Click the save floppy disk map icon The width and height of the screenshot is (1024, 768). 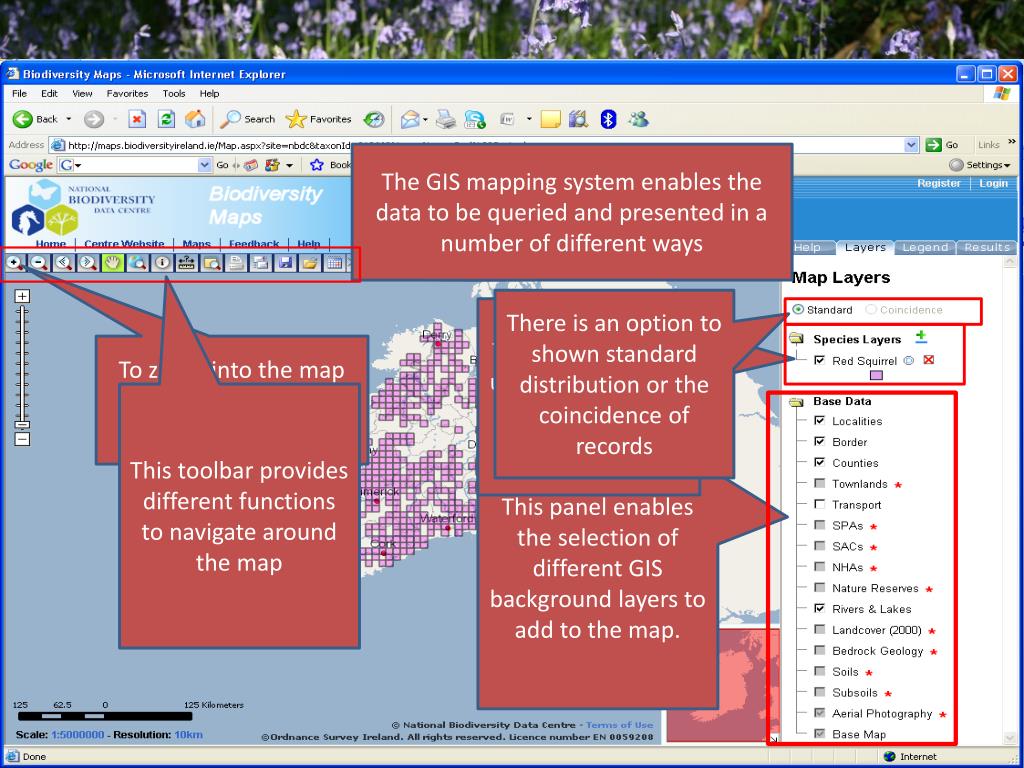coord(285,263)
